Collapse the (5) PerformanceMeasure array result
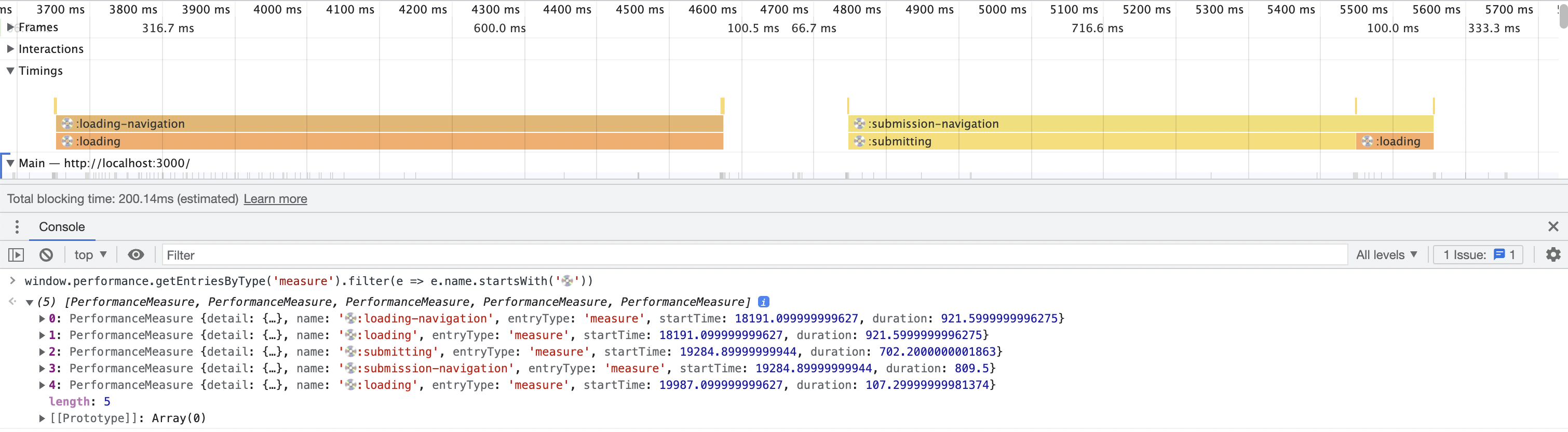The image size is (1568, 432). (29, 302)
